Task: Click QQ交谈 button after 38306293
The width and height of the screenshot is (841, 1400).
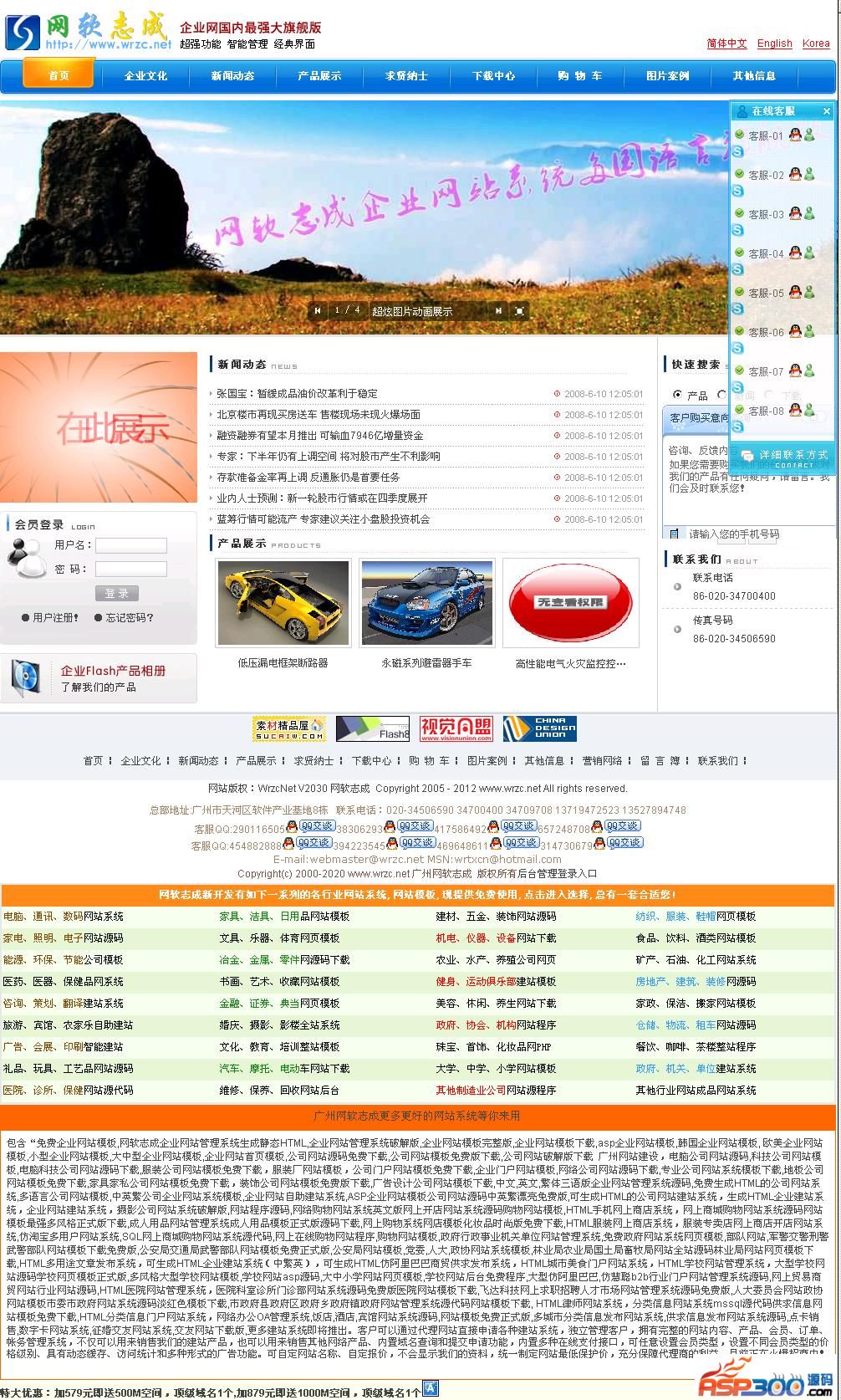Action: pyautogui.click(x=415, y=826)
